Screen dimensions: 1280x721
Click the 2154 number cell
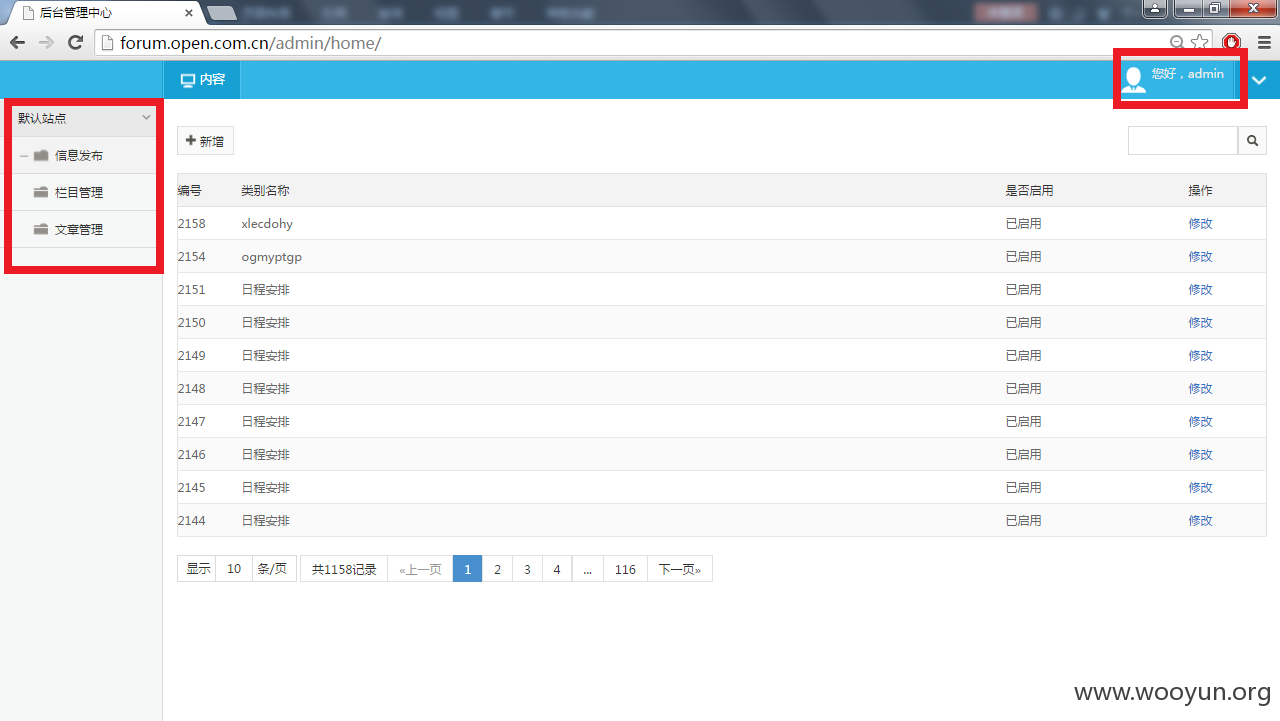coord(192,256)
